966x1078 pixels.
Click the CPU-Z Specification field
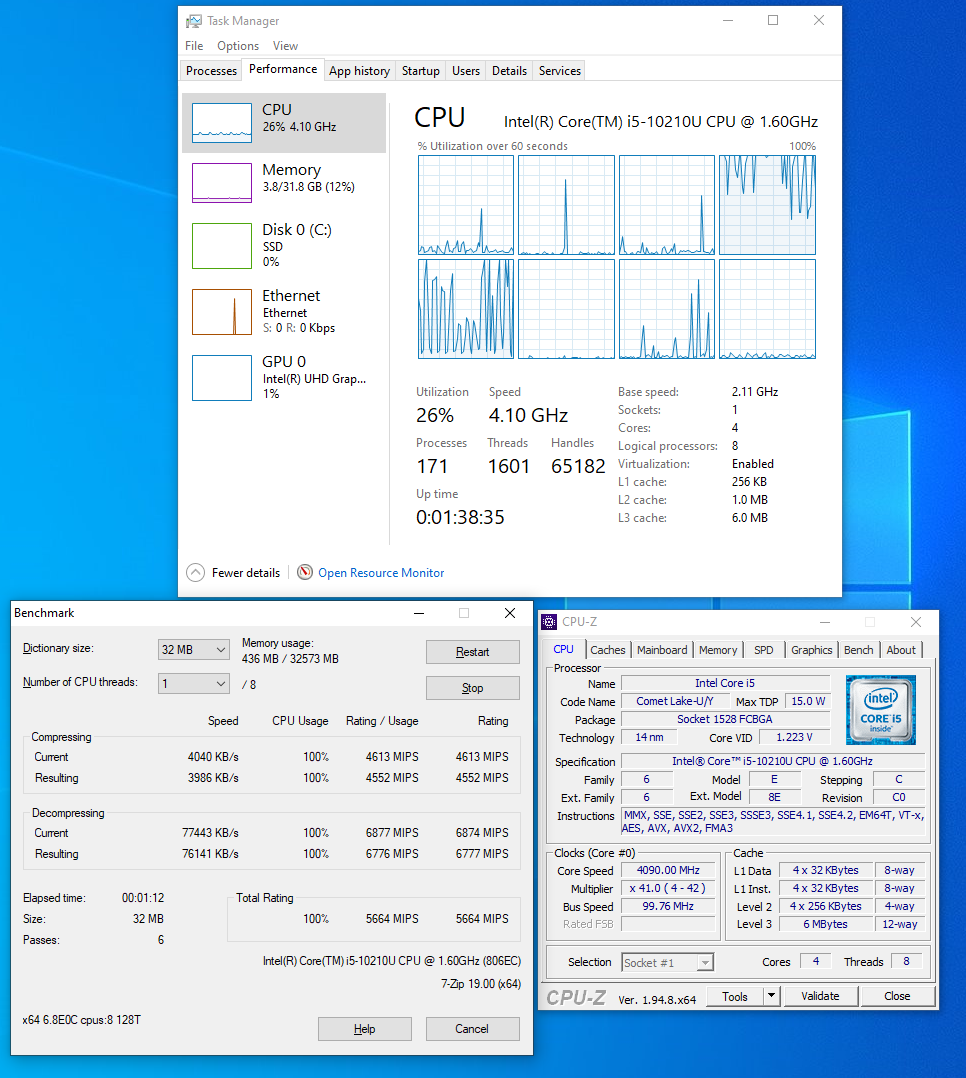coord(772,761)
